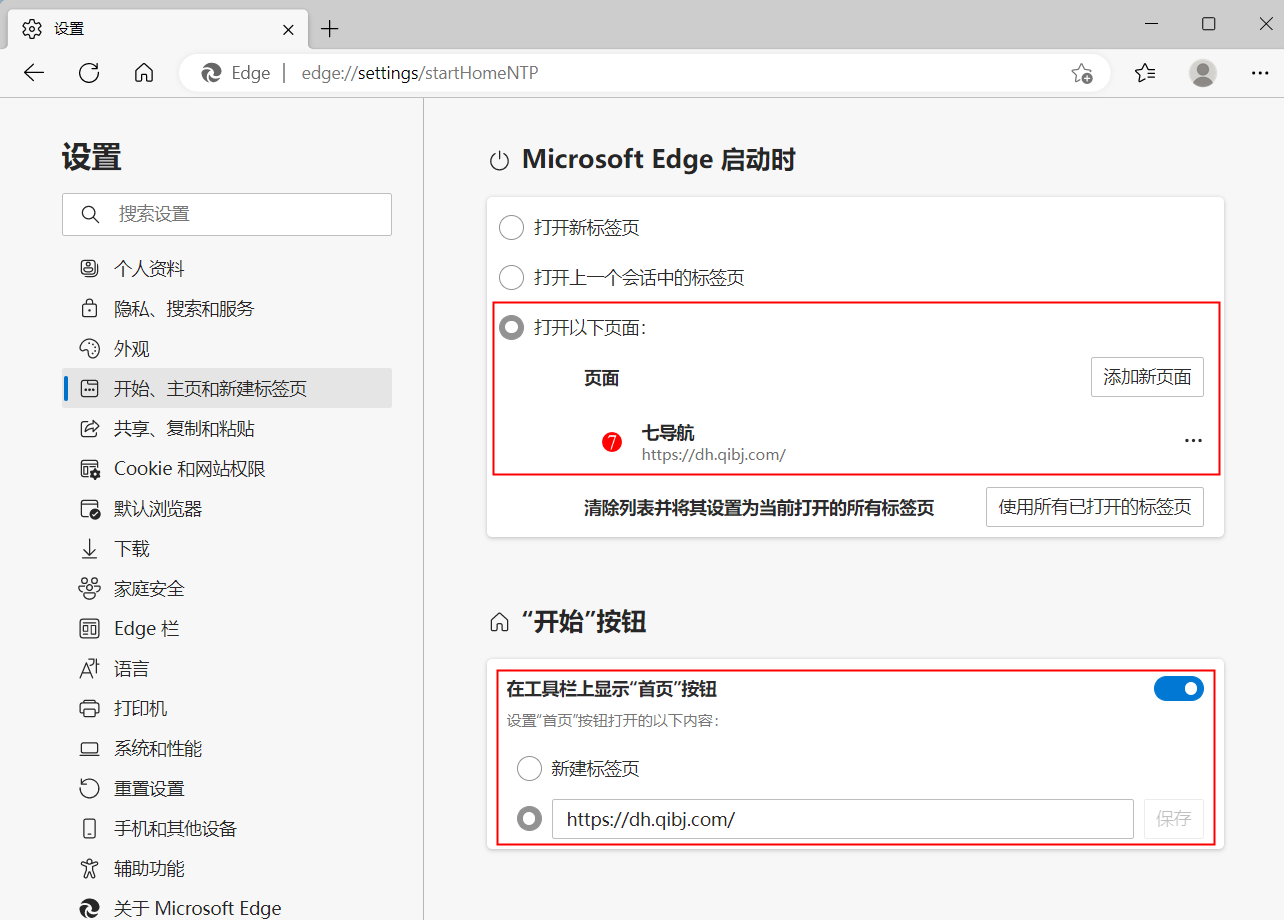The width and height of the screenshot is (1284, 920).
Task: Click the search magnifier in 搜索设置
Action: (x=90, y=214)
